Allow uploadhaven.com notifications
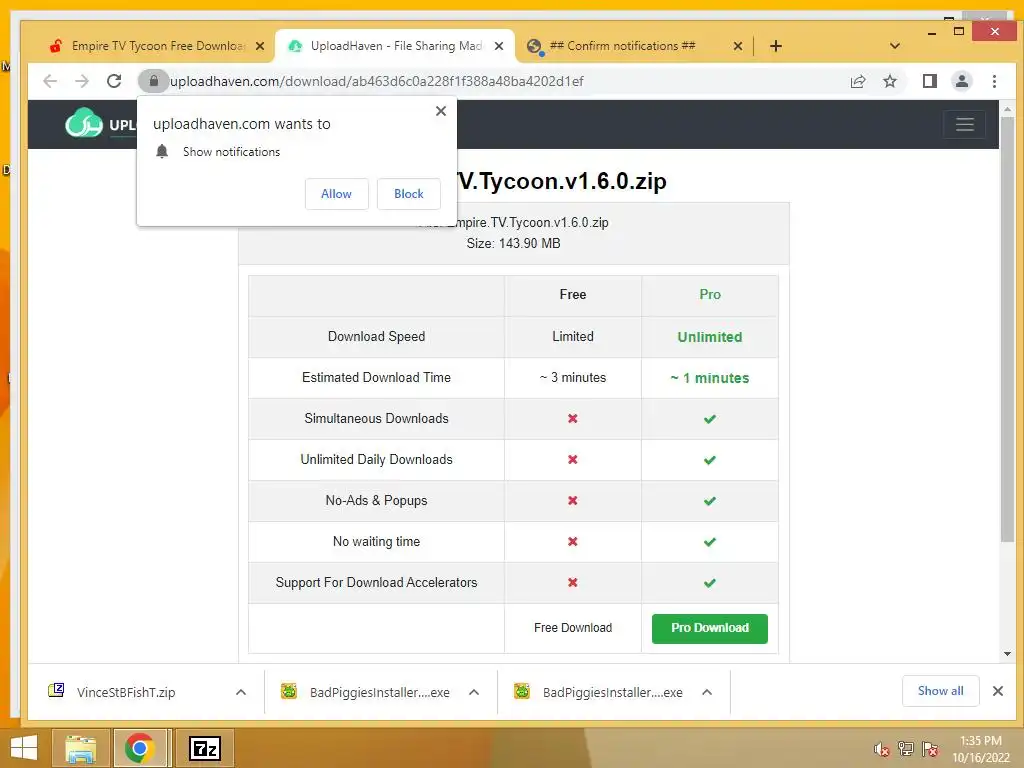This screenshot has width=1024, height=768. [x=336, y=194]
